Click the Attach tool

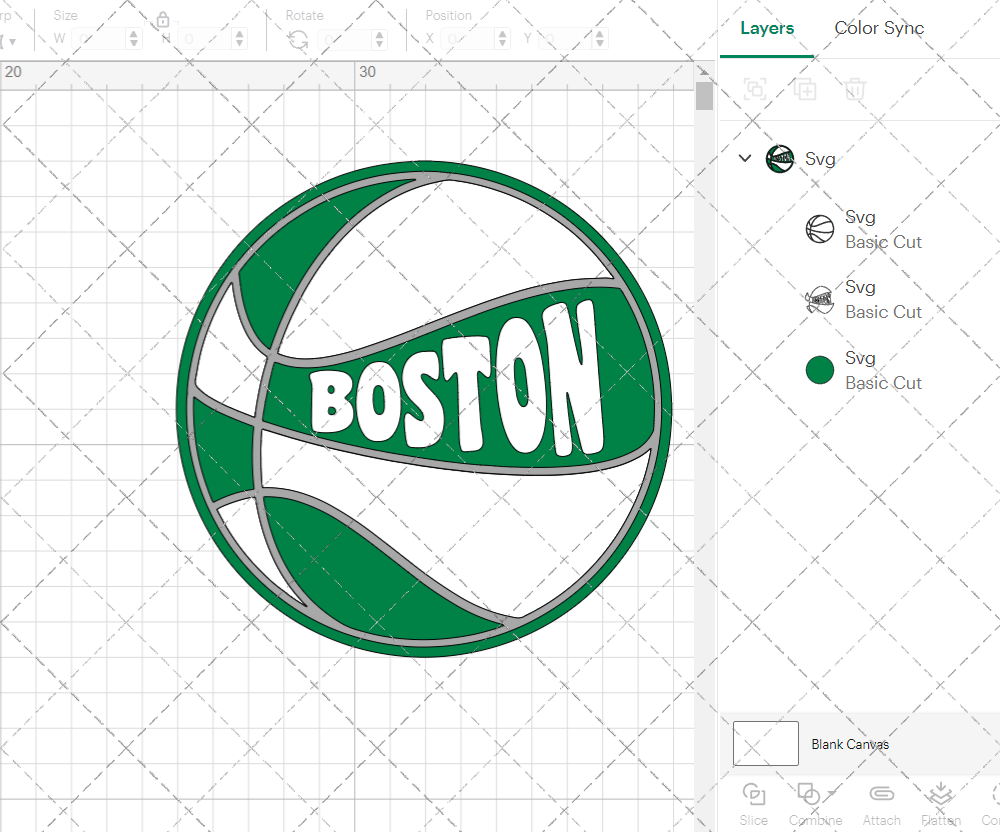[x=881, y=805]
